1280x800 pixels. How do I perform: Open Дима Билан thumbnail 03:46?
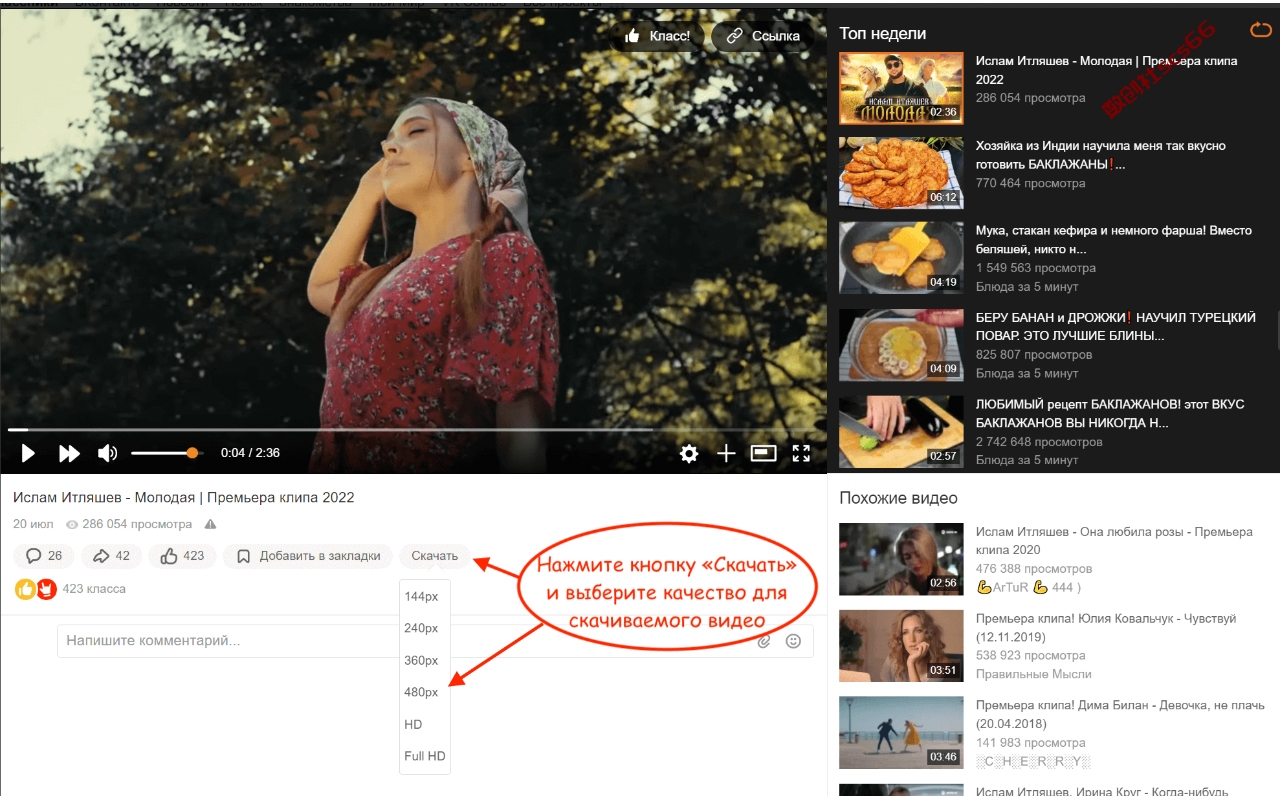click(901, 733)
